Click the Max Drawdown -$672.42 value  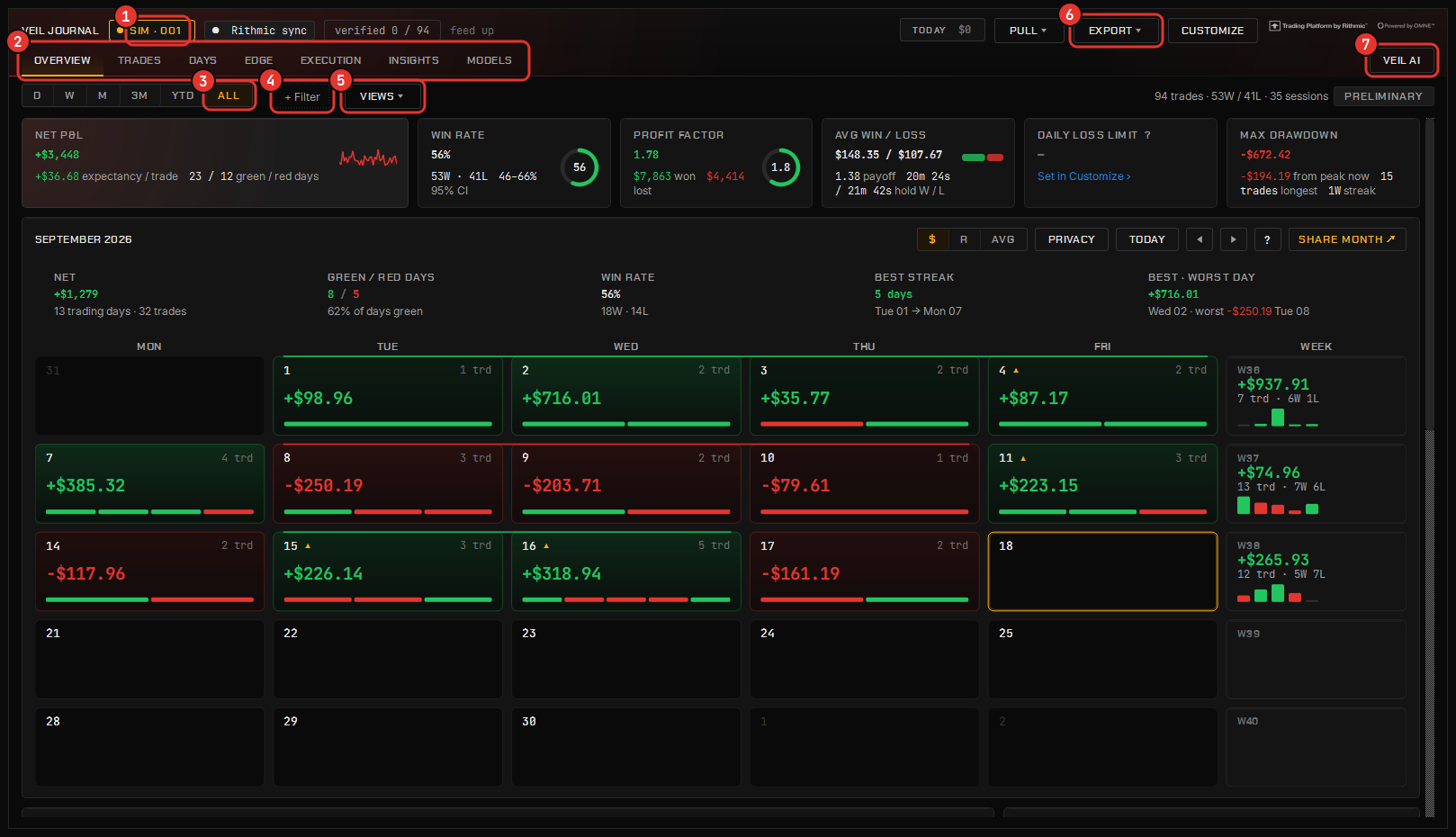pos(1265,155)
